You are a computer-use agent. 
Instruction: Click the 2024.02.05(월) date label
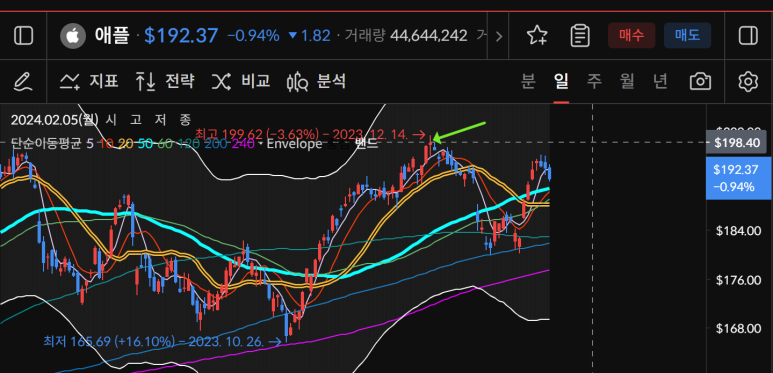(55, 120)
